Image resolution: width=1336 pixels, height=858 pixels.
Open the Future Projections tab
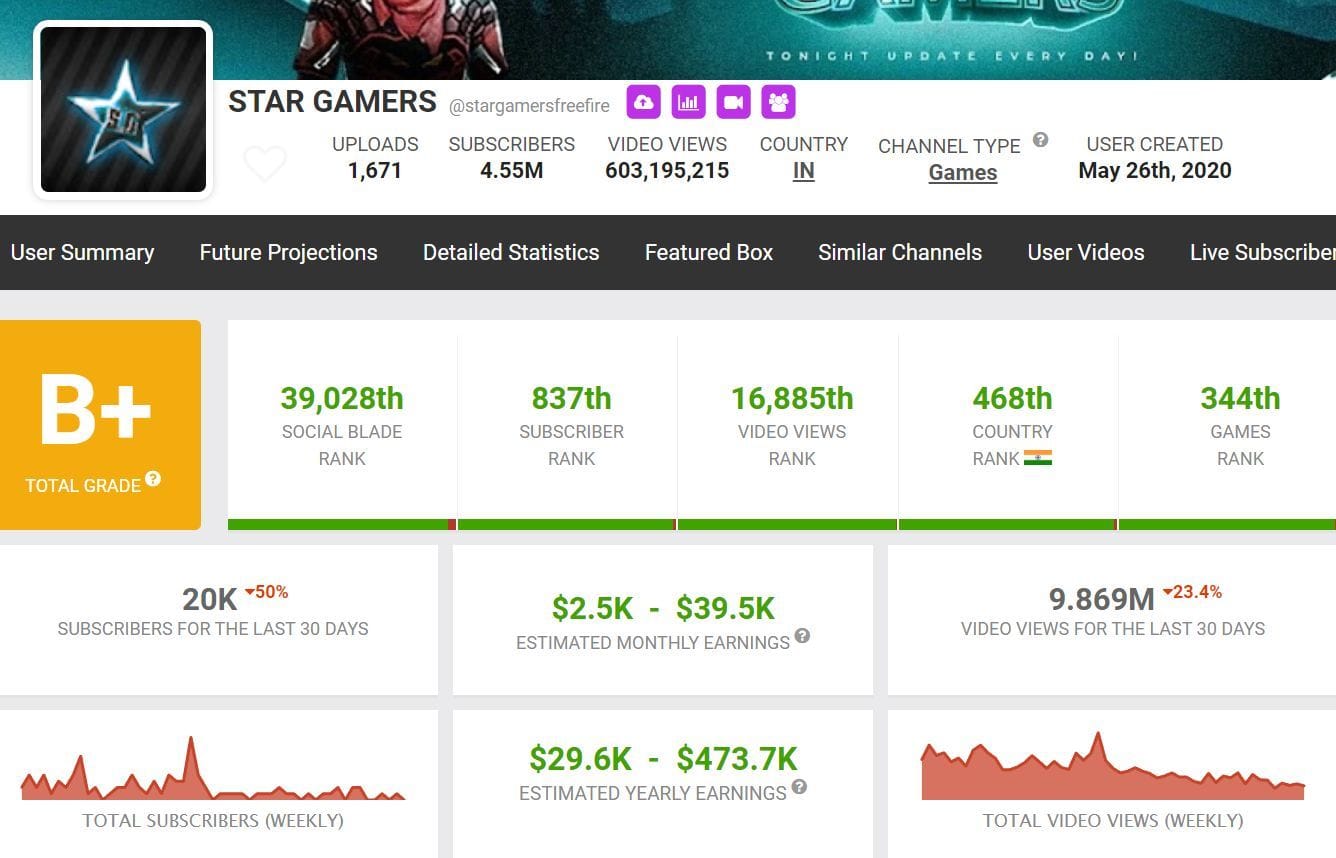[288, 252]
